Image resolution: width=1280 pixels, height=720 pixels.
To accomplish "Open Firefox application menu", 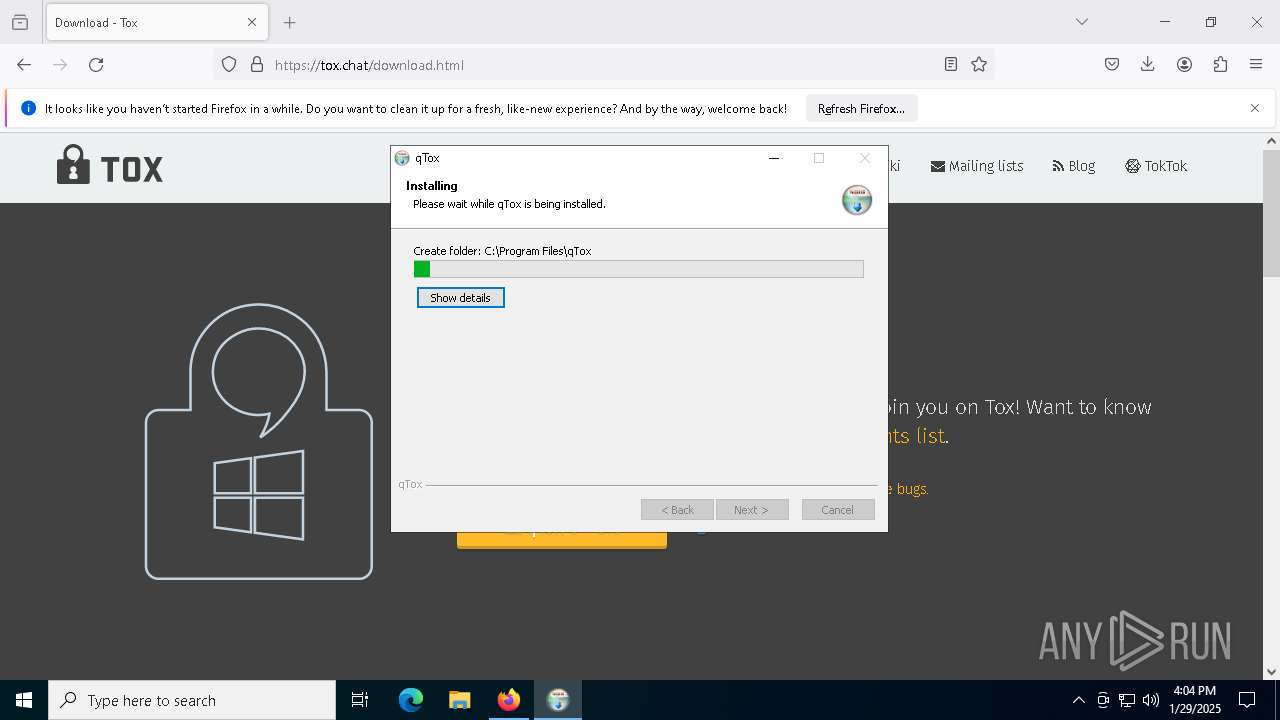I will click(x=1256, y=65).
